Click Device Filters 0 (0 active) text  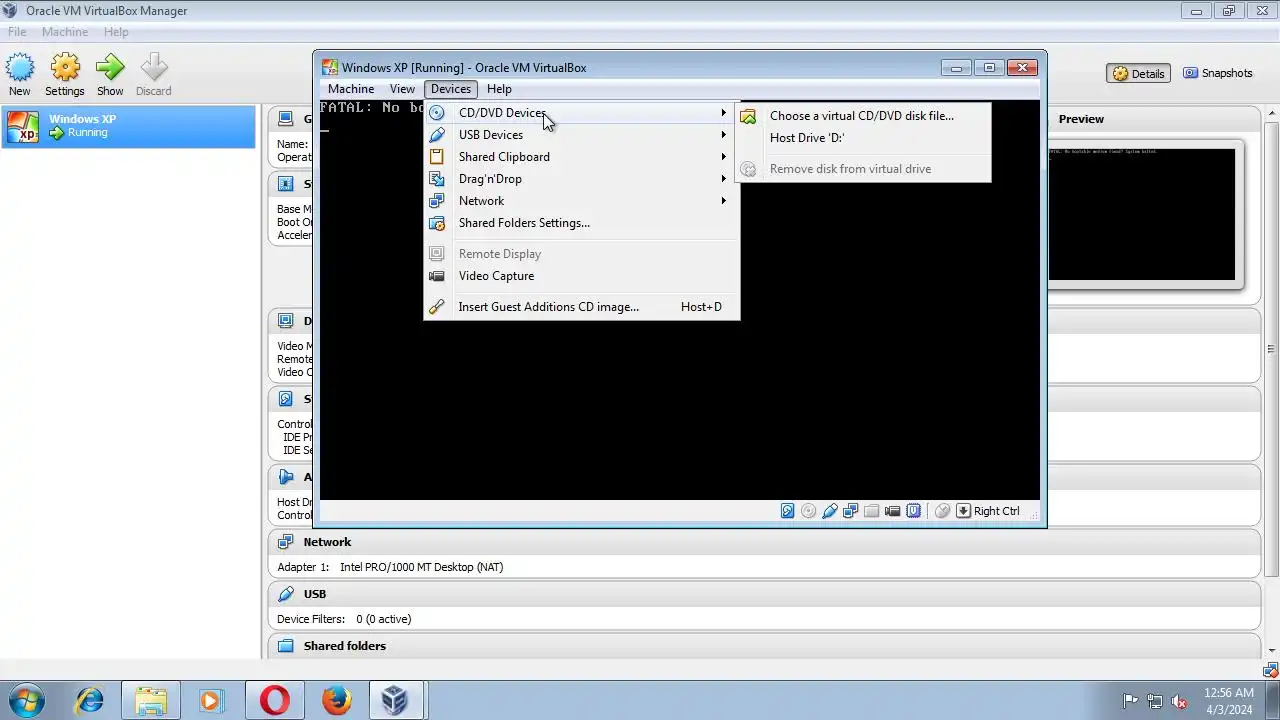[344, 619]
